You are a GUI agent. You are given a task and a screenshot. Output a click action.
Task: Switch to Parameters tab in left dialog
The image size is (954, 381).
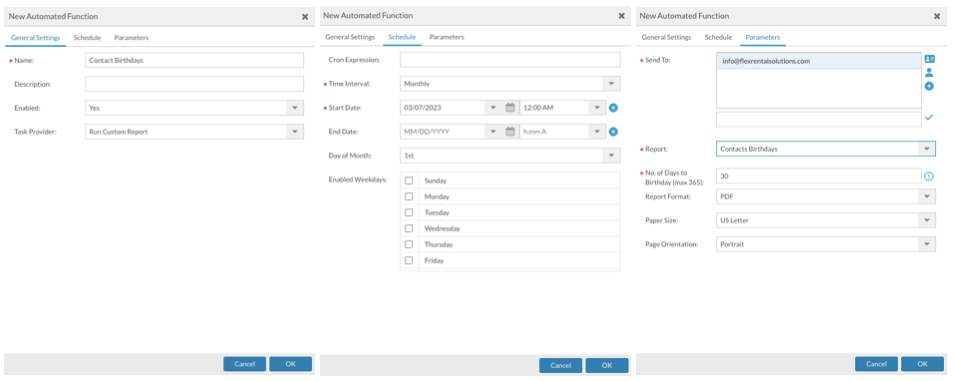coord(131,38)
